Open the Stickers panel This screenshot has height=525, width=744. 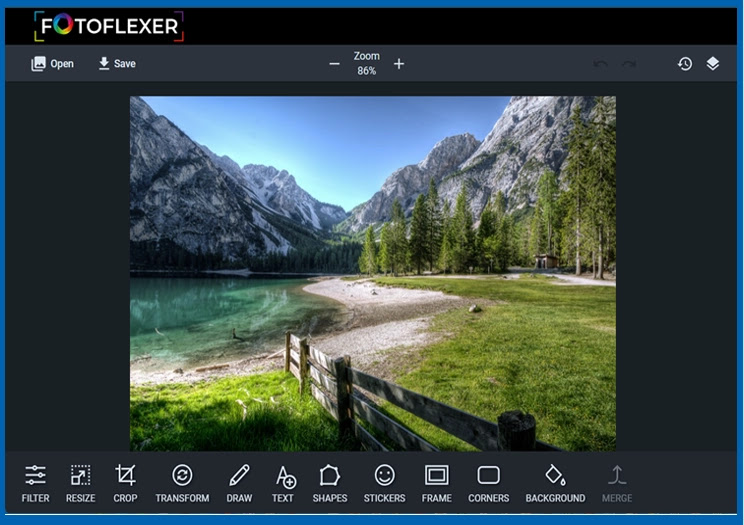[x=384, y=483]
